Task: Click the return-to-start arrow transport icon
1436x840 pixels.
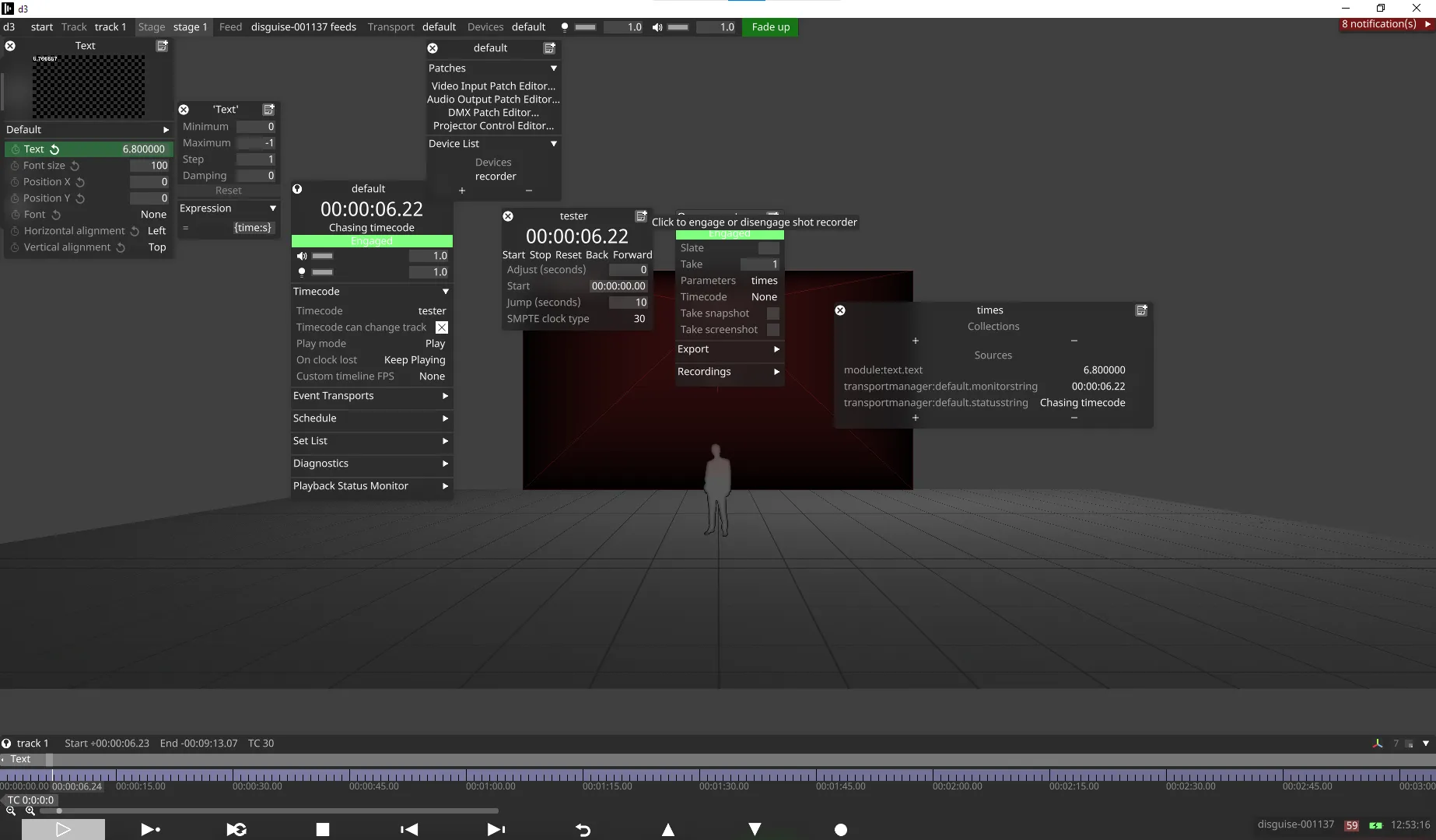Action: [583, 829]
